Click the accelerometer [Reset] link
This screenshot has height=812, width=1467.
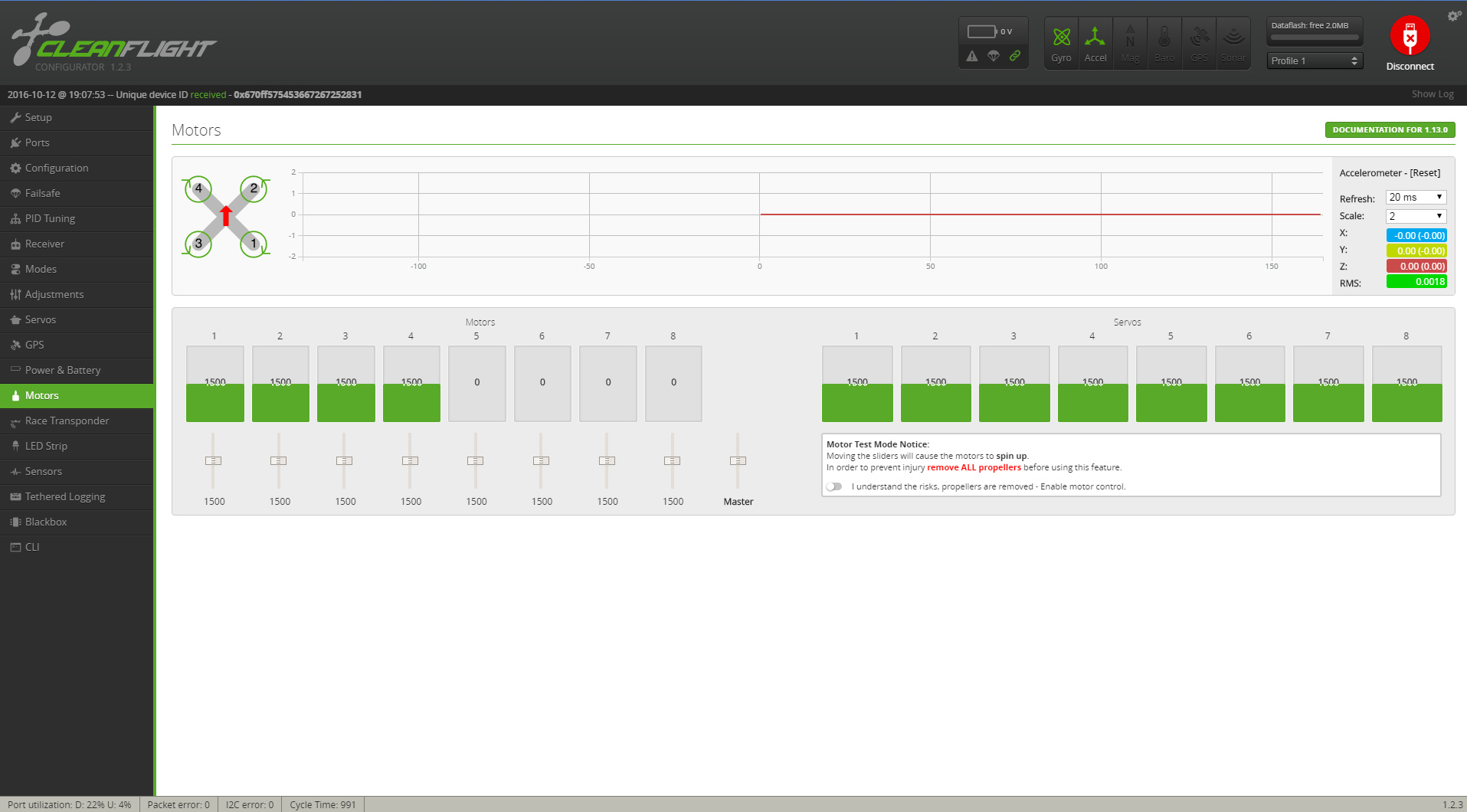pyautogui.click(x=1425, y=173)
